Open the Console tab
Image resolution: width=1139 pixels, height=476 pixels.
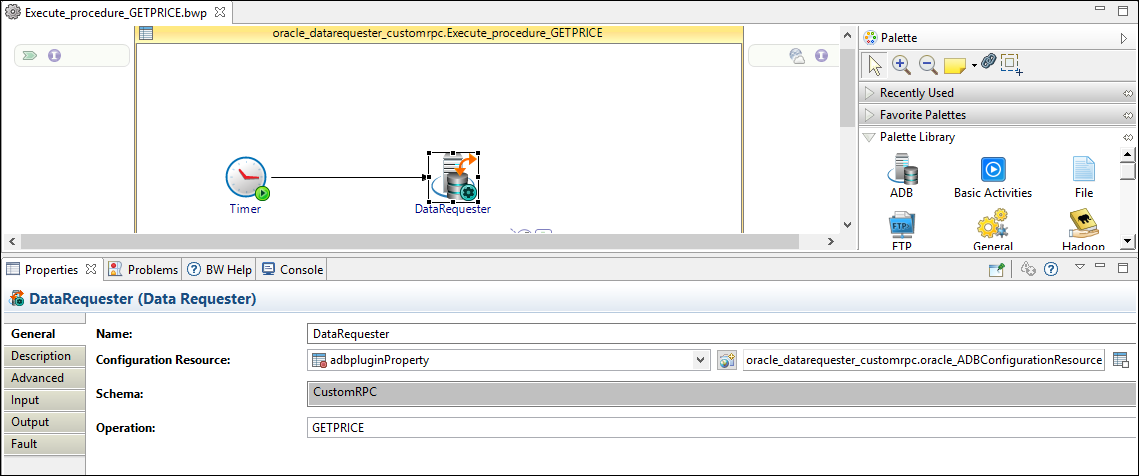[x=292, y=270]
